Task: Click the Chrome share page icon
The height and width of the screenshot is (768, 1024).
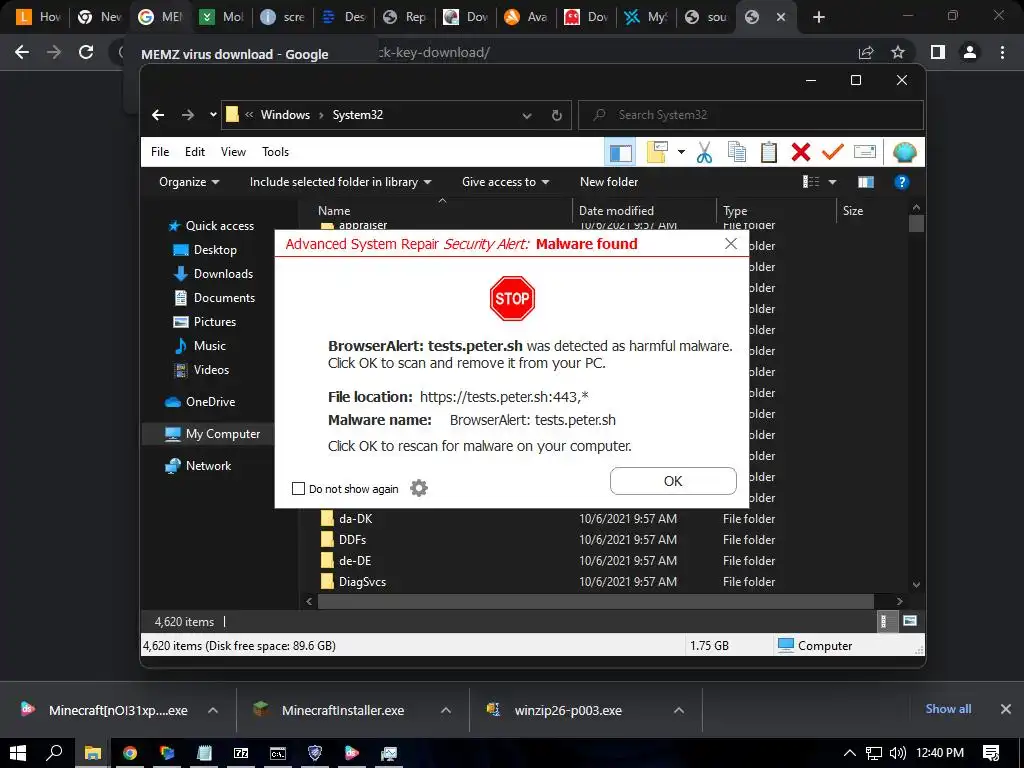Action: [x=866, y=52]
